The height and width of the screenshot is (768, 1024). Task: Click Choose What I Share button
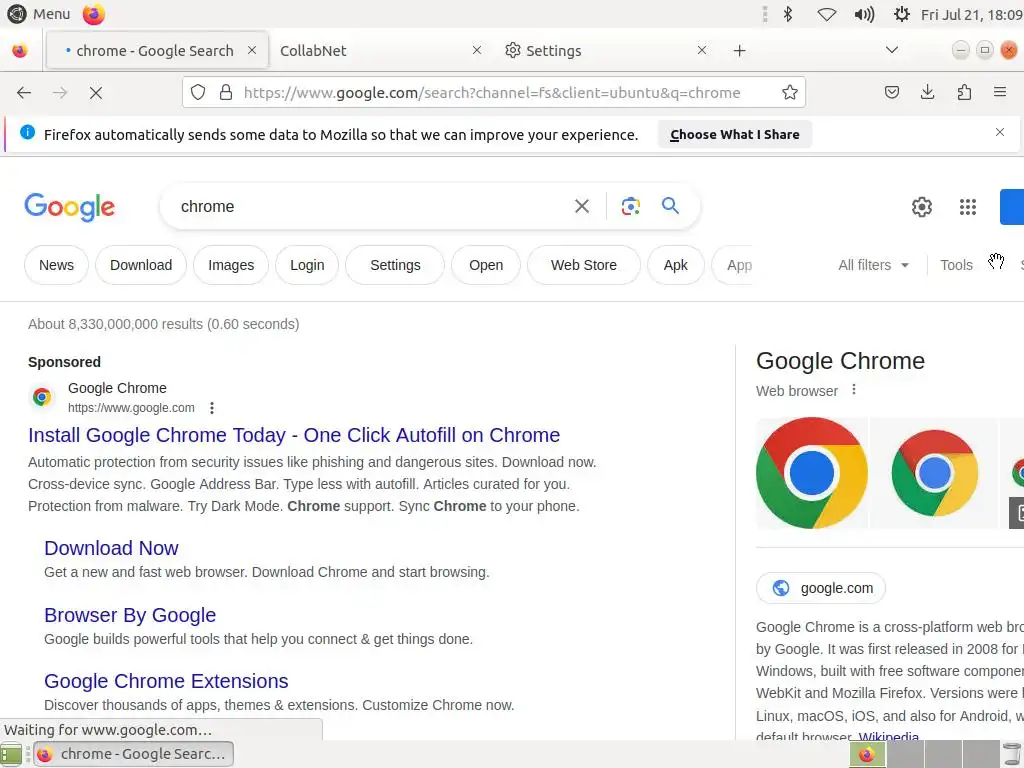[x=735, y=135]
